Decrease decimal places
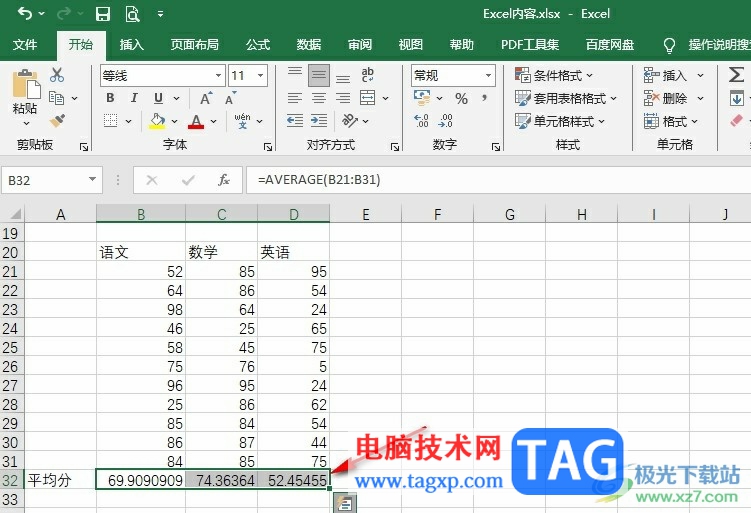The image size is (751, 513). 445,120
